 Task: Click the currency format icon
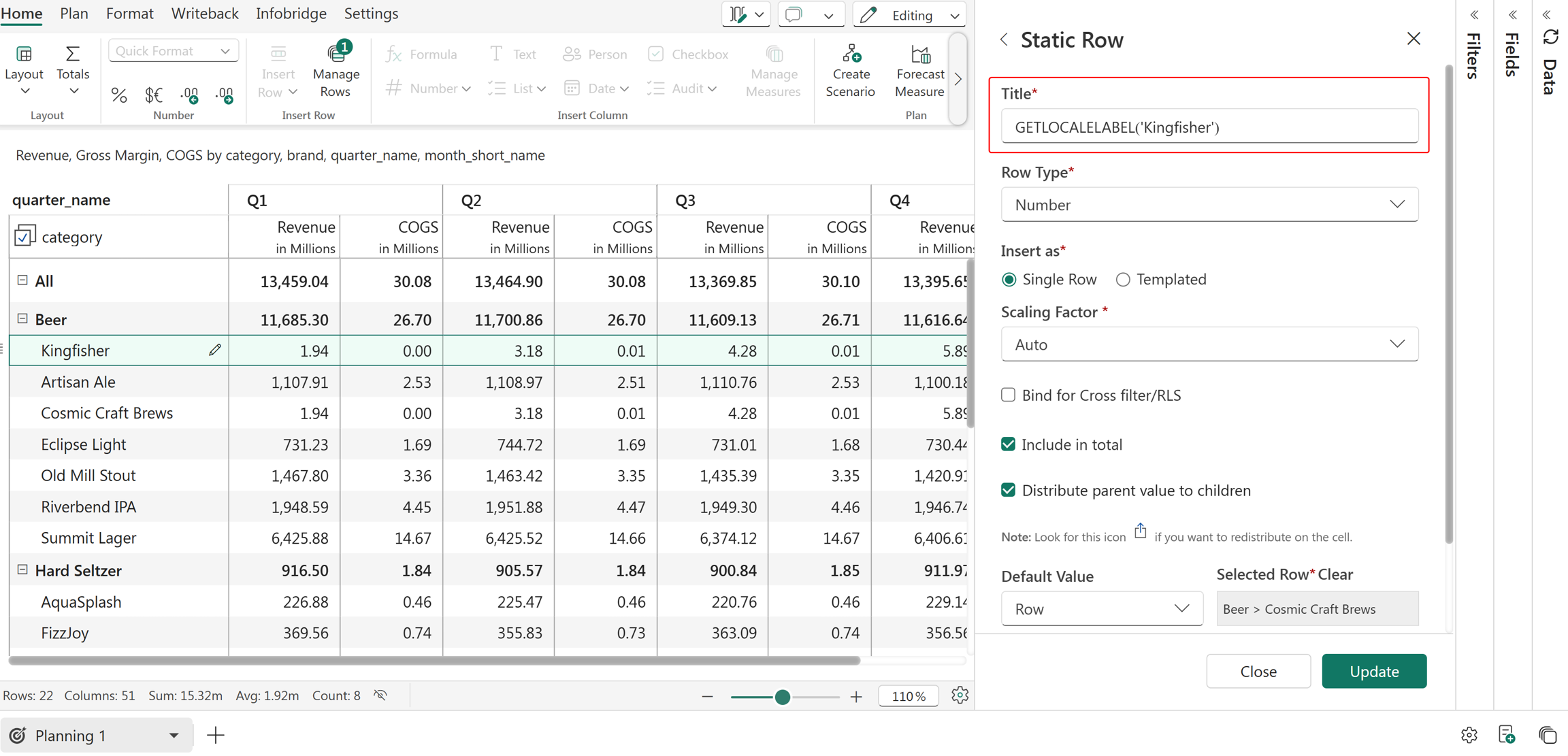tap(154, 95)
